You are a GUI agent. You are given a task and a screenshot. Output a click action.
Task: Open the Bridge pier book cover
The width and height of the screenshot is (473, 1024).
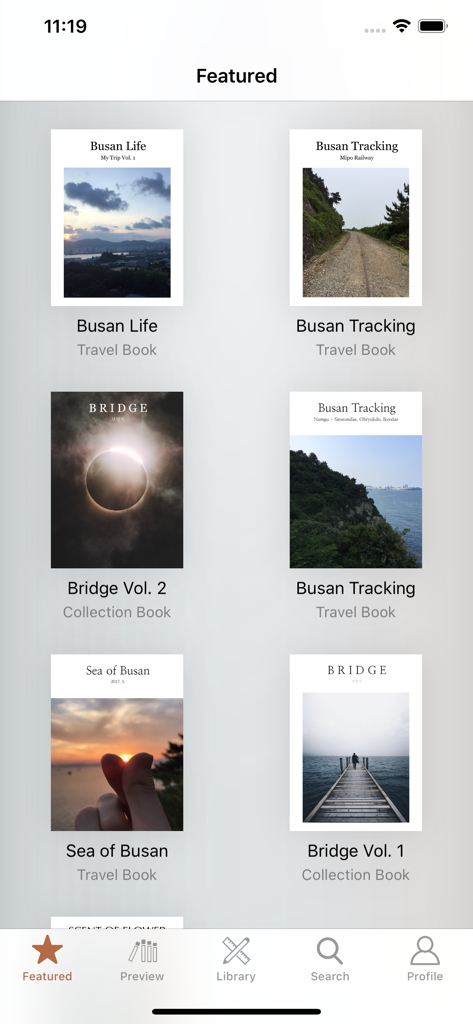[x=355, y=743]
